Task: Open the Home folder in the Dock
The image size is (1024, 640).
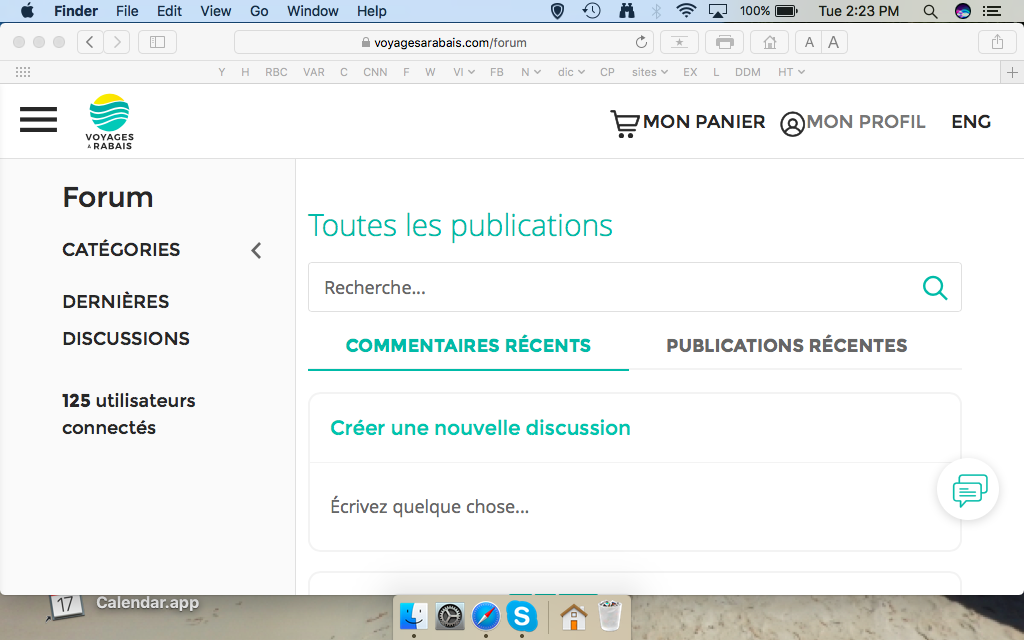Action: 573,616
